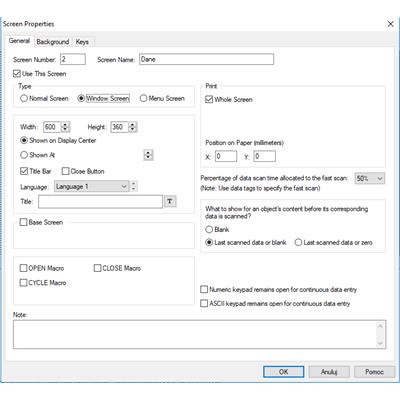
Task: Switch to the Keys tab
Action: tap(82, 42)
